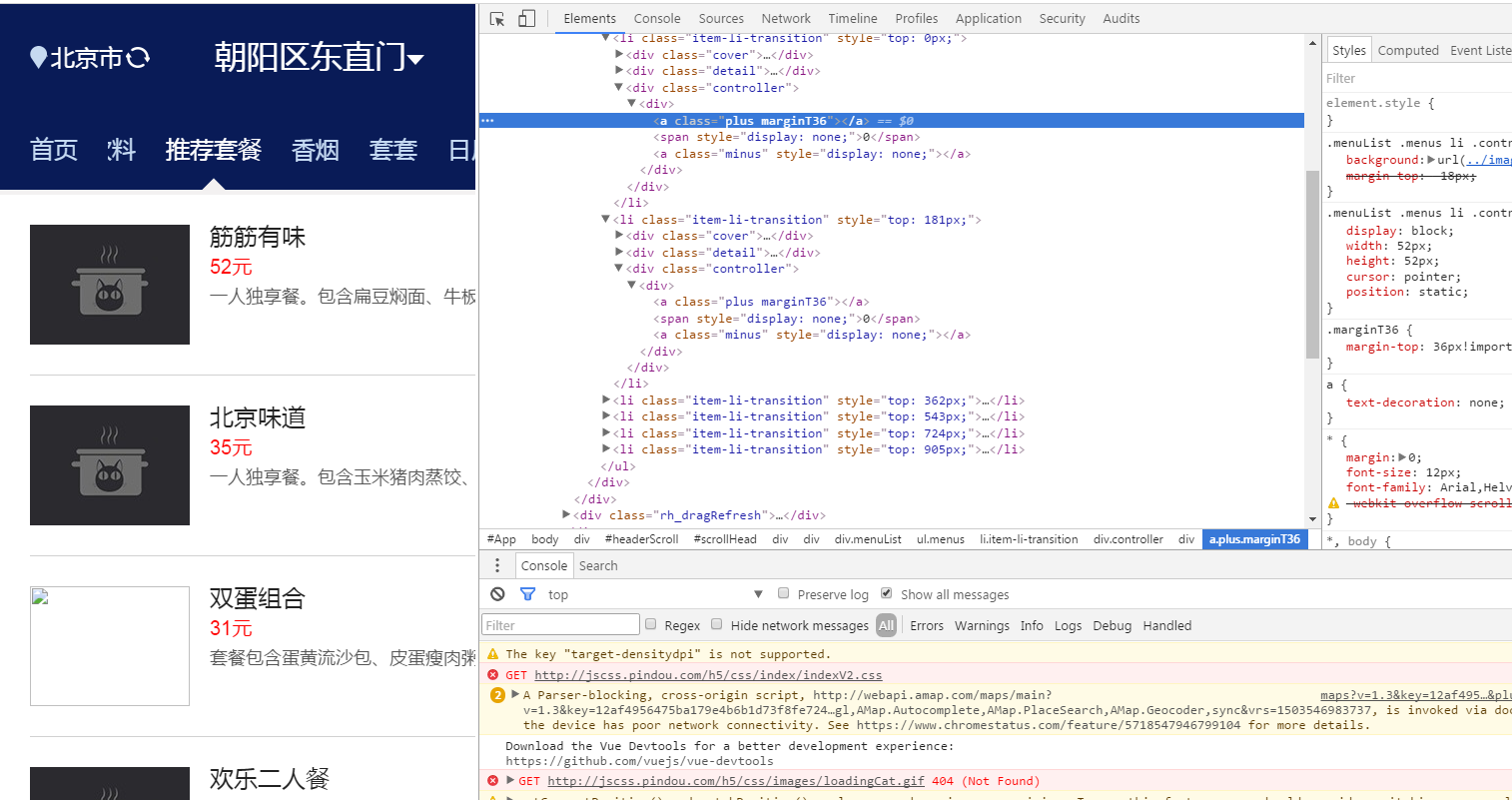Select the All log level button

click(886, 625)
